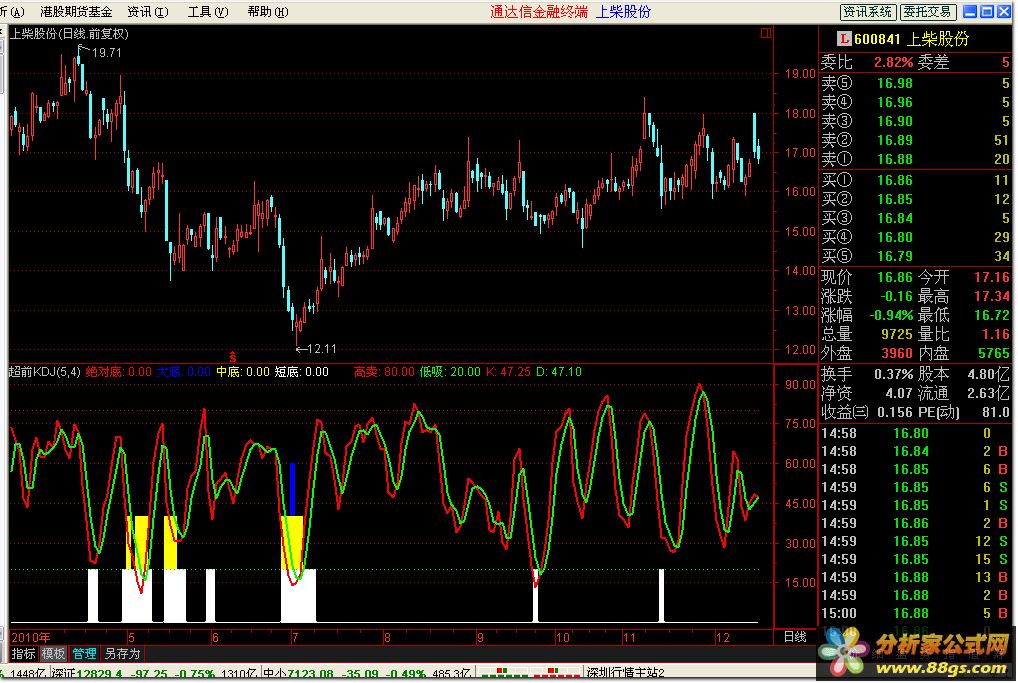Click the month 7 timeline marker
This screenshot has width=1018, height=683.
(x=295, y=638)
